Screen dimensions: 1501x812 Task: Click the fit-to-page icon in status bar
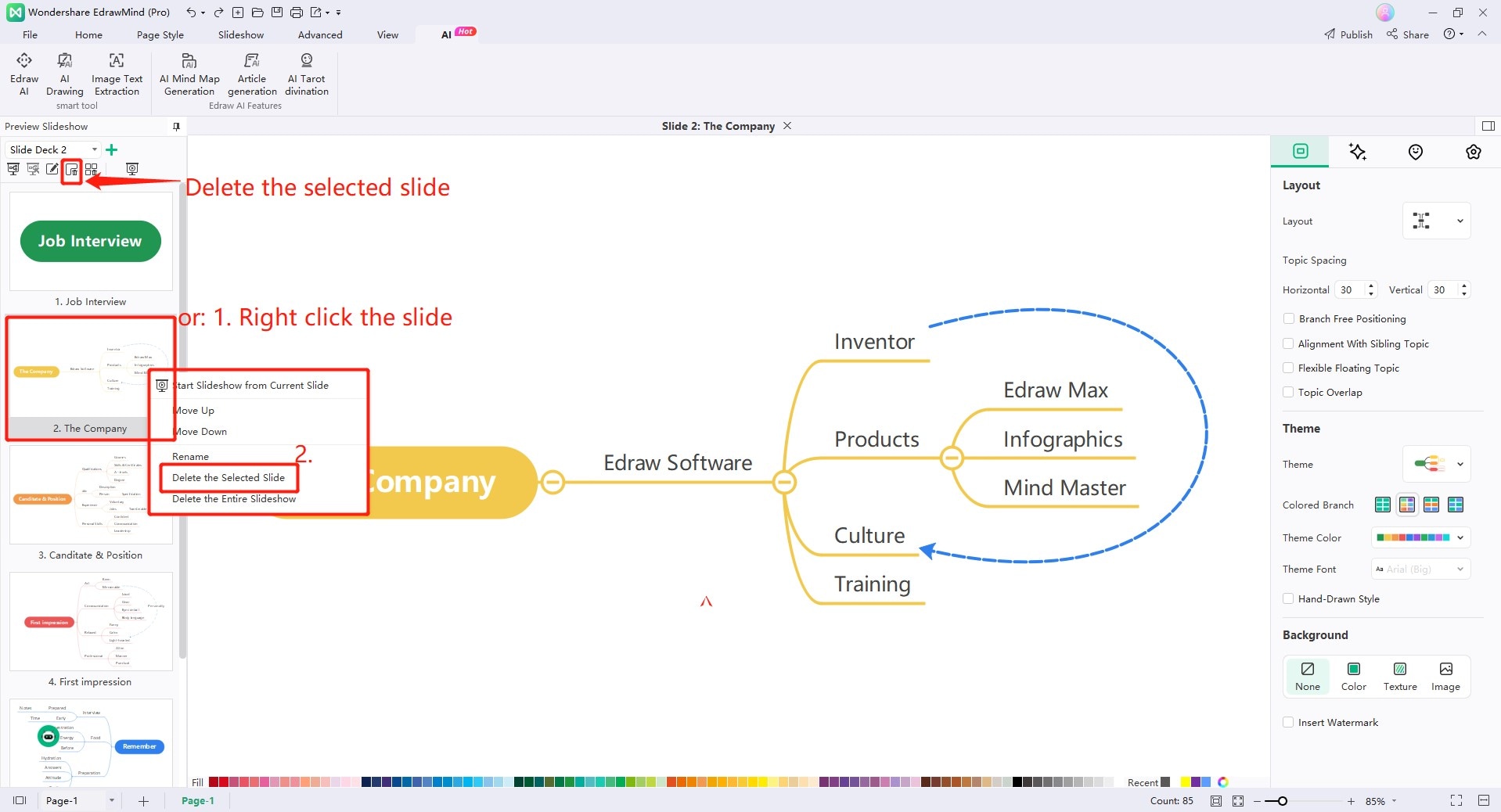tap(1216, 801)
